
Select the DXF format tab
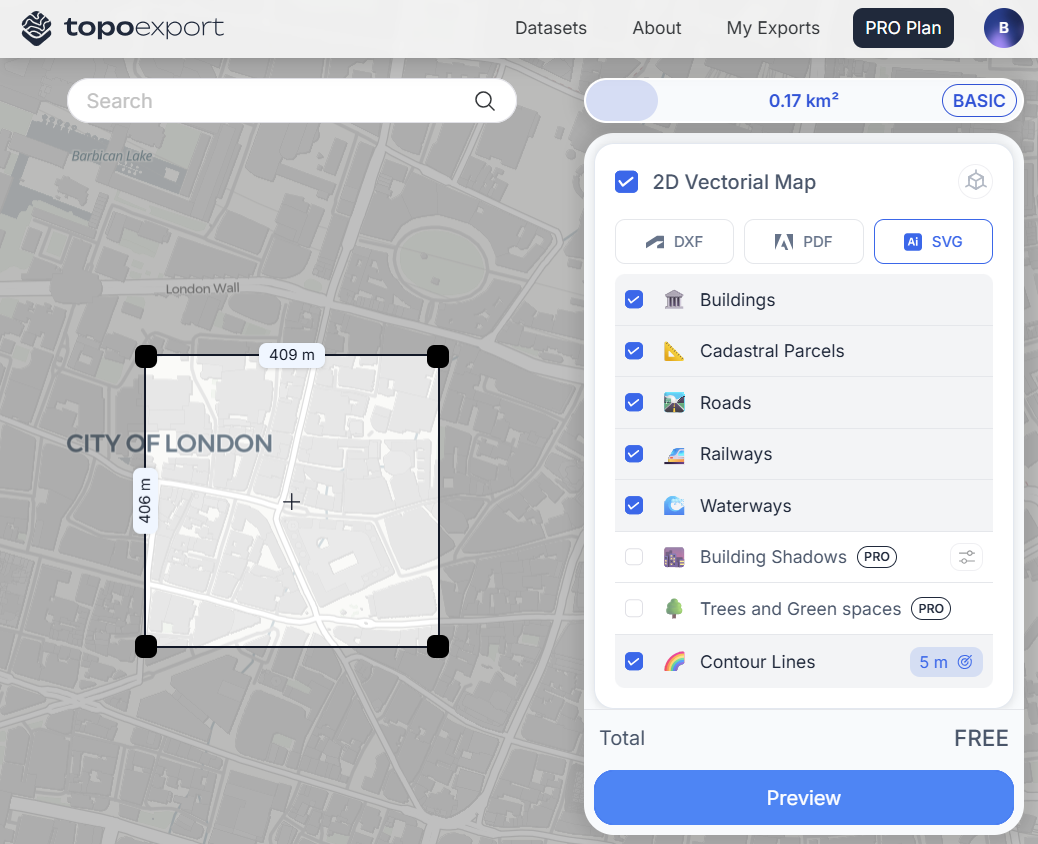pyautogui.click(x=674, y=242)
